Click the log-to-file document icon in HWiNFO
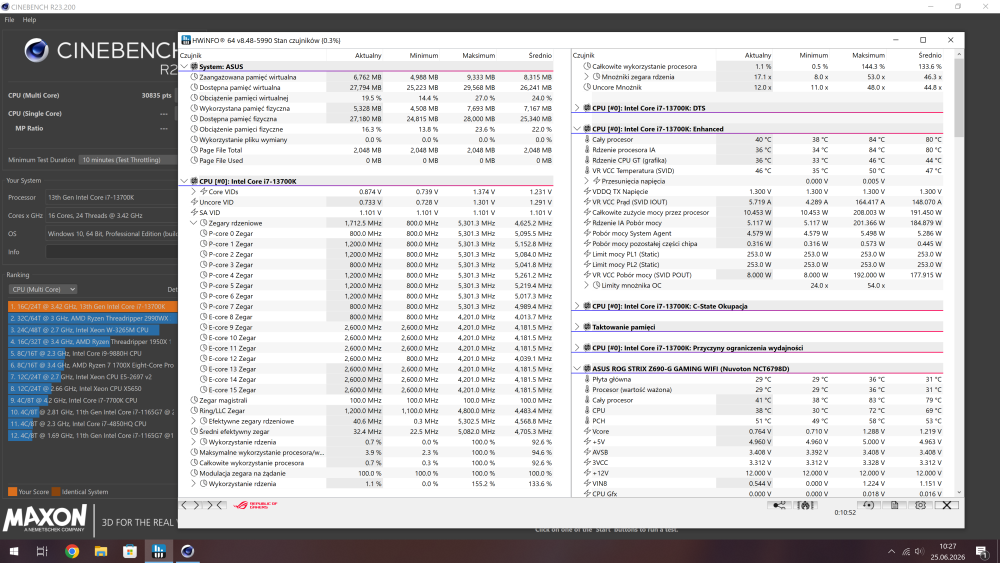The image size is (1000, 563). [x=894, y=505]
